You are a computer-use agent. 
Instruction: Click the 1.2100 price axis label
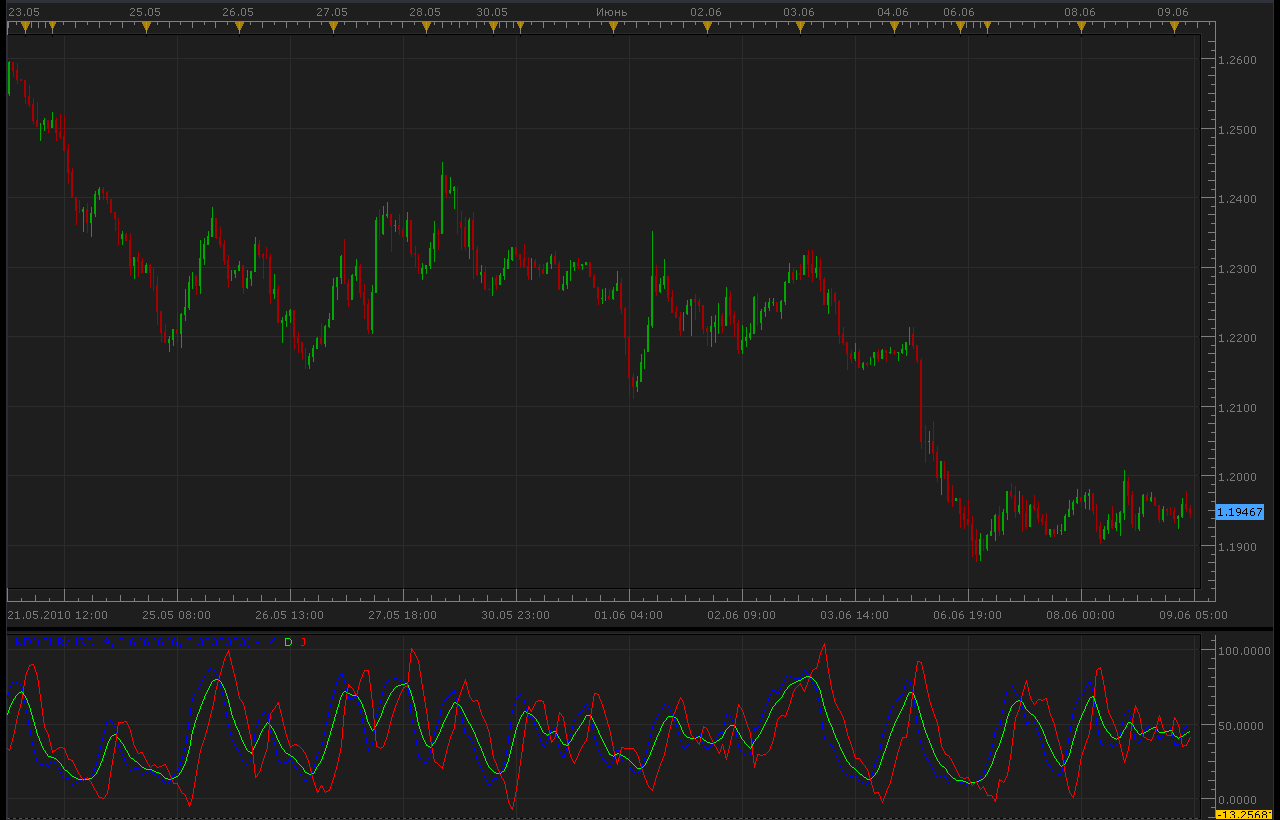(x=1236, y=408)
